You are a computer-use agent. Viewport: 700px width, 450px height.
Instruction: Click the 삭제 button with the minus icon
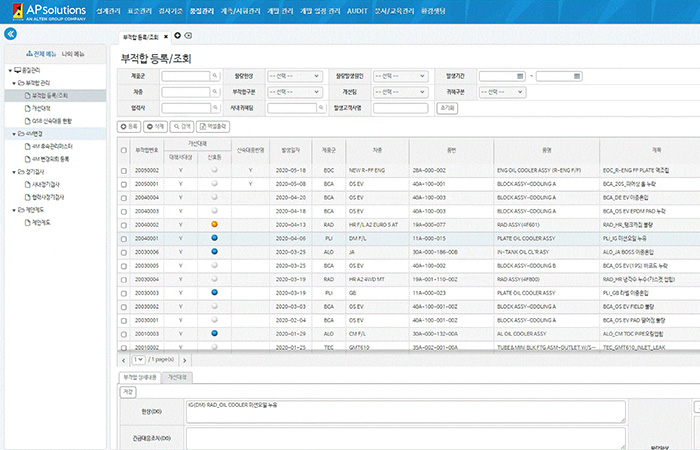click(155, 127)
